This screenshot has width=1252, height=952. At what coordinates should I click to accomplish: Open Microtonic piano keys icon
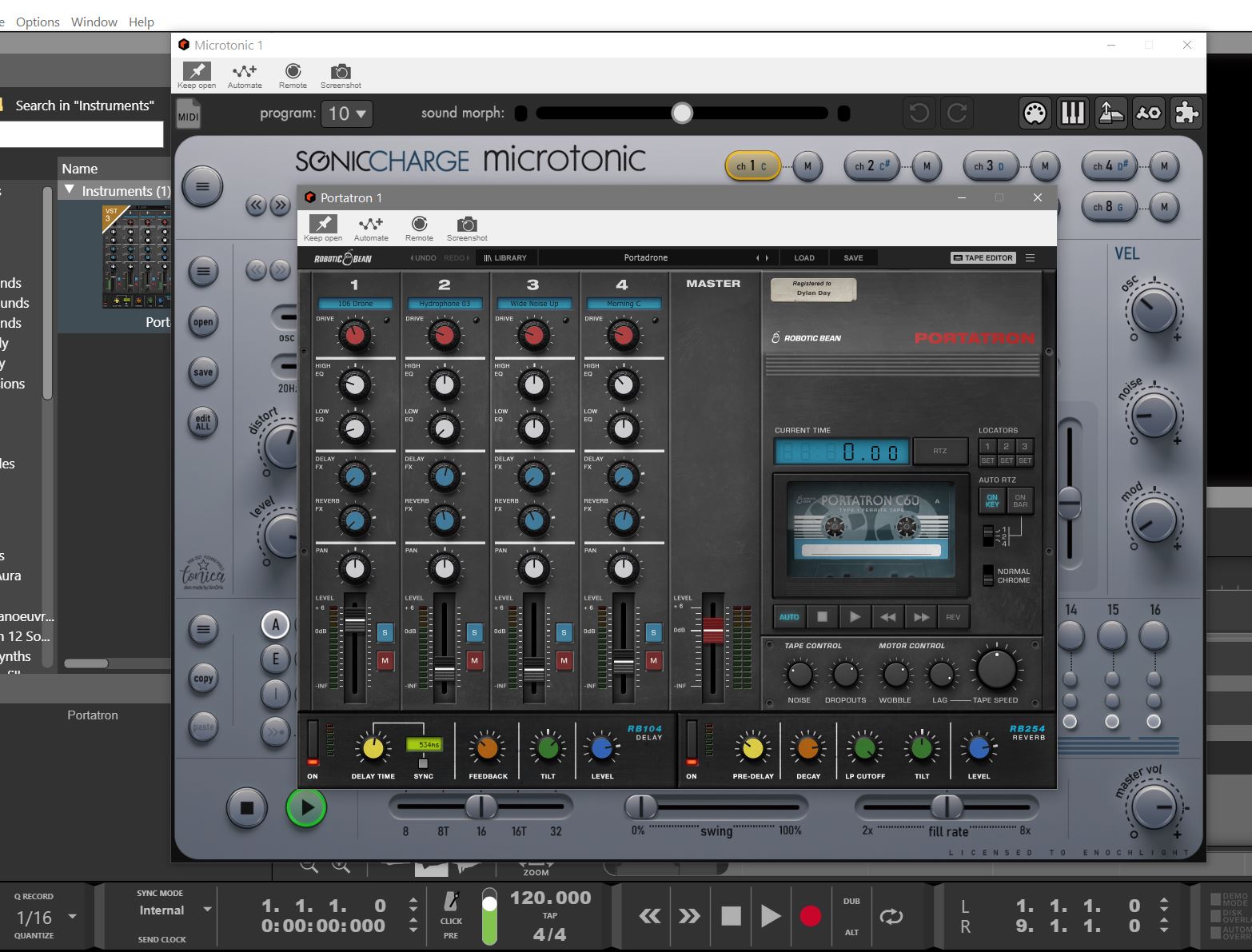click(x=1072, y=114)
